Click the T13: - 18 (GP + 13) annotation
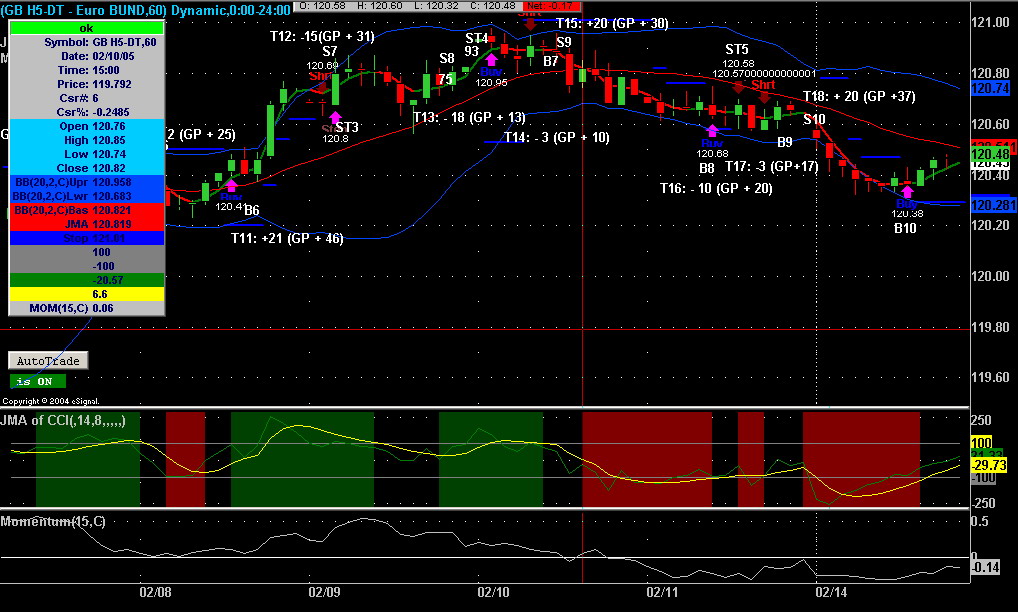Image resolution: width=1018 pixels, height=612 pixels. click(x=469, y=117)
